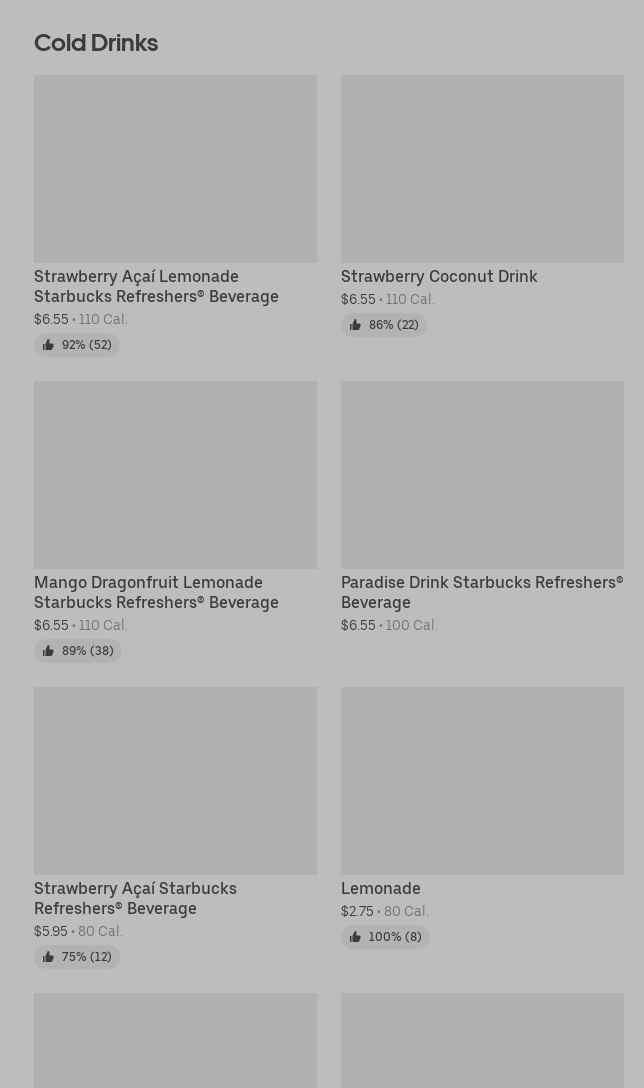Click thumbs-up icon beside 75% rating
The height and width of the screenshot is (1088, 644).
48,957
